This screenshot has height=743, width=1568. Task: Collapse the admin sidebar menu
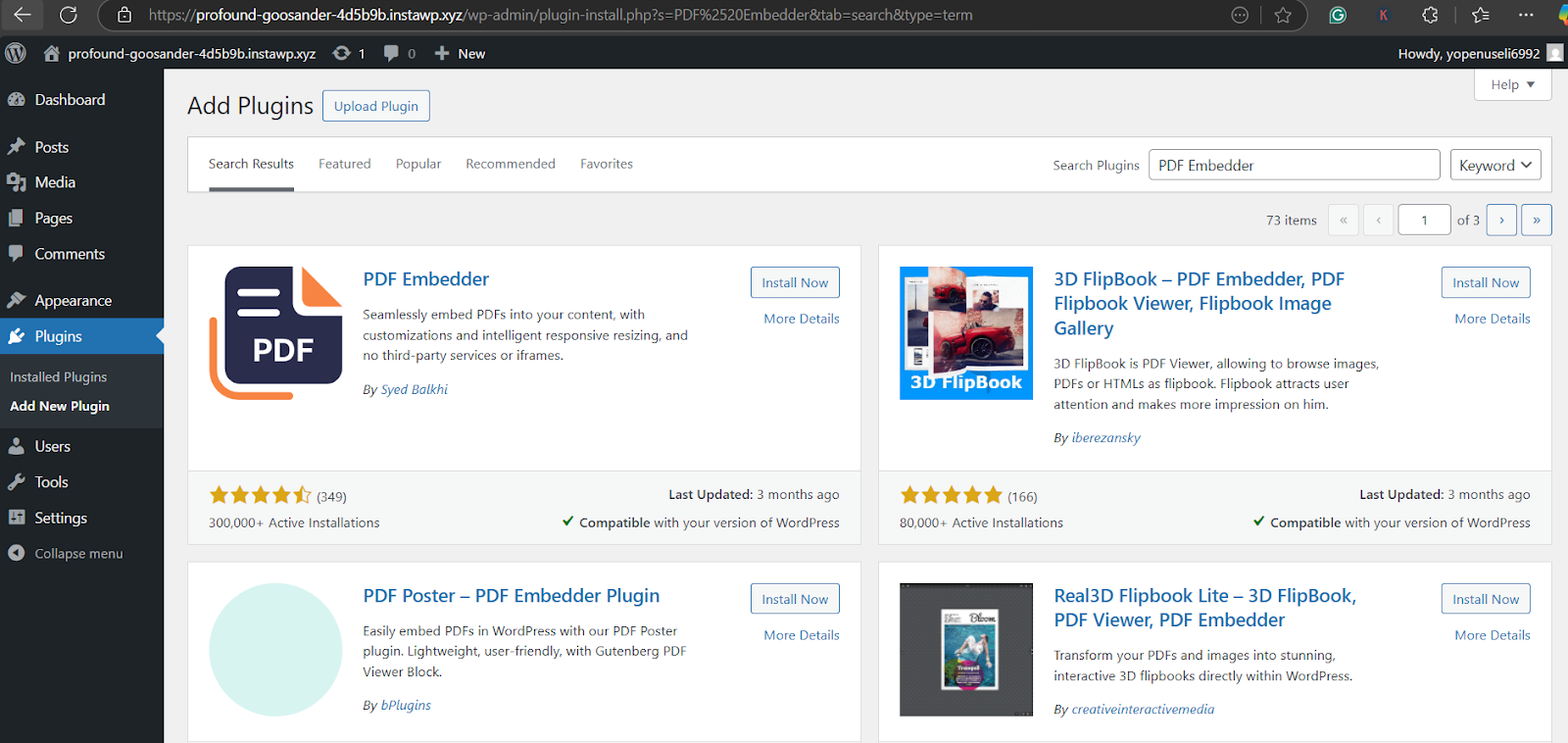pos(66,554)
